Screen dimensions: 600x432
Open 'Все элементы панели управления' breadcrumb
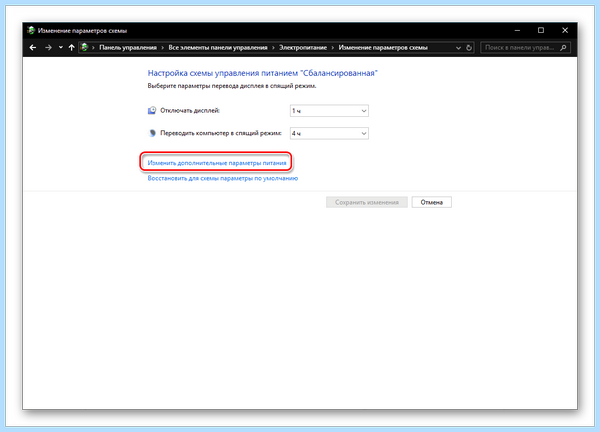218,47
